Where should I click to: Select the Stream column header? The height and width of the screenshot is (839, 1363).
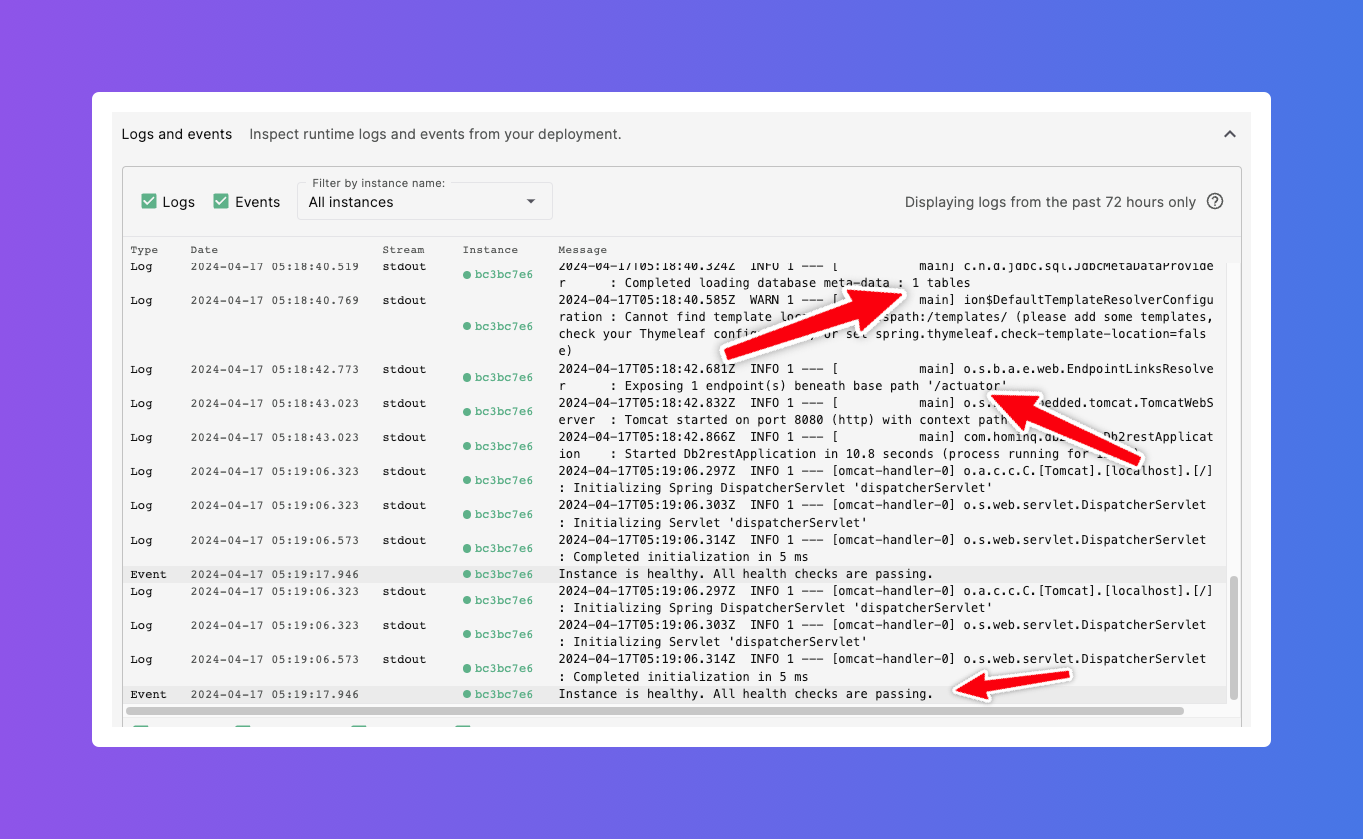[x=403, y=249]
